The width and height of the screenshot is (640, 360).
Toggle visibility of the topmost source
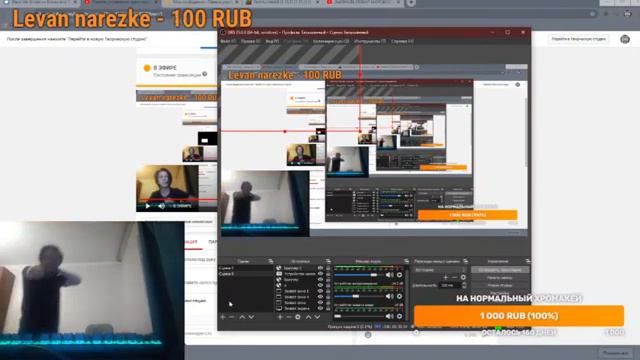(320, 268)
